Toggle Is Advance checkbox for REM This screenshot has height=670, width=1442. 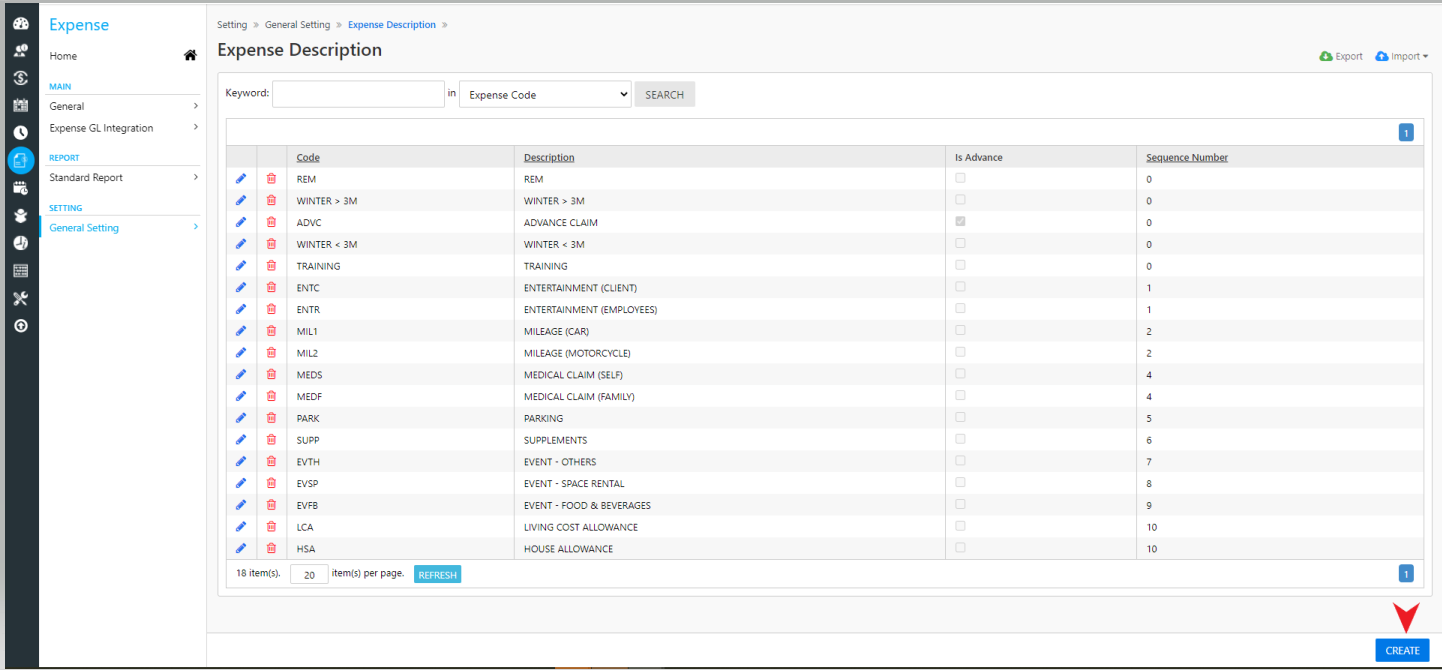[x=961, y=178]
